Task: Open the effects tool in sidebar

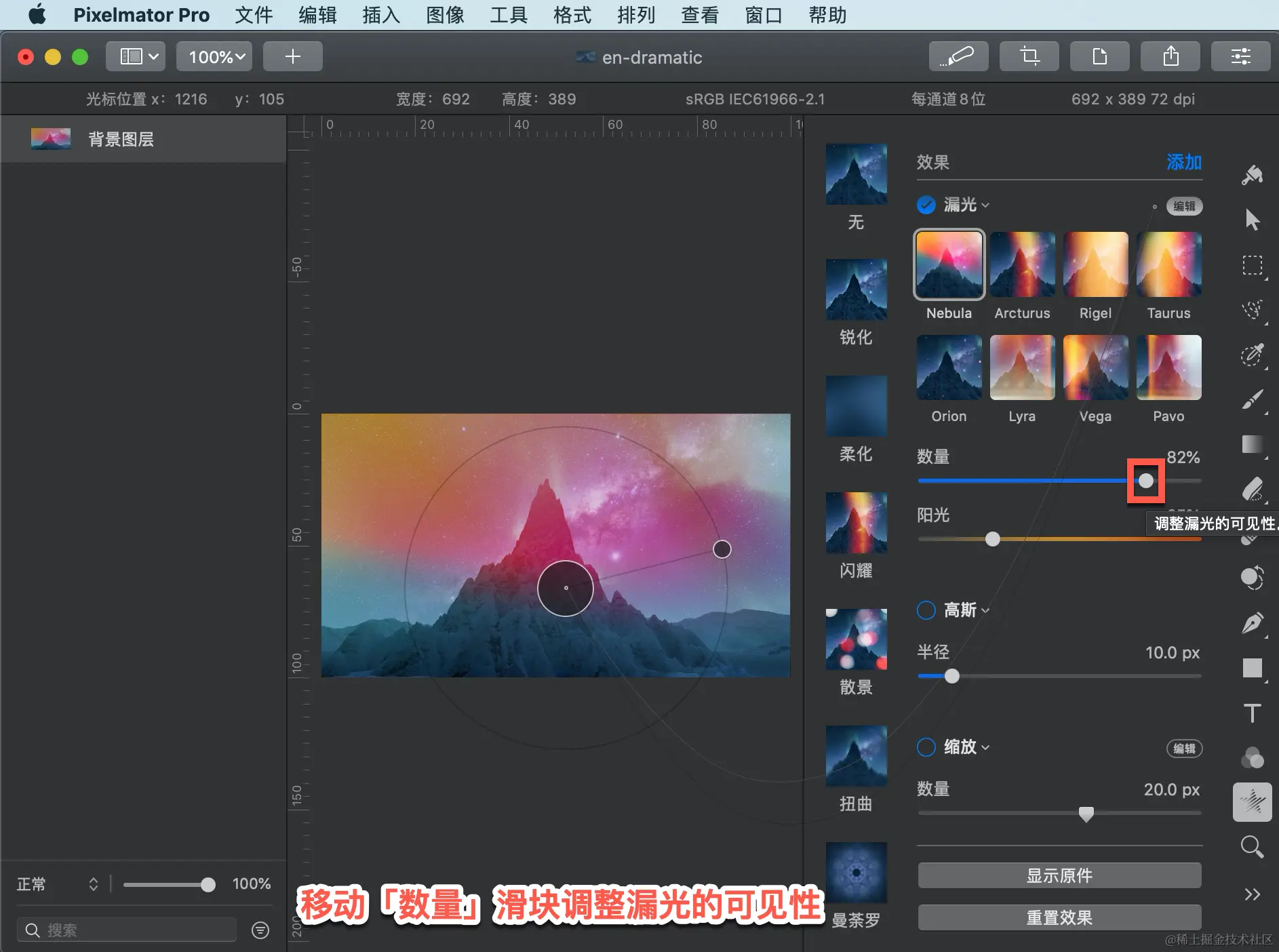Action: (1252, 802)
